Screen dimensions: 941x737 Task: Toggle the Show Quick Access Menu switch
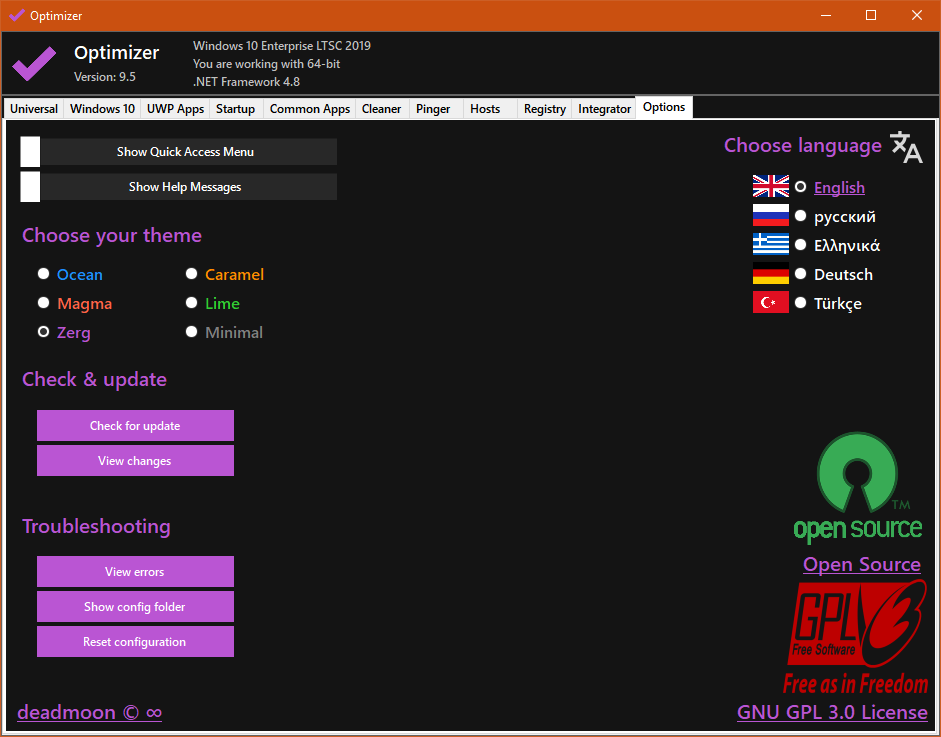[x=31, y=152]
